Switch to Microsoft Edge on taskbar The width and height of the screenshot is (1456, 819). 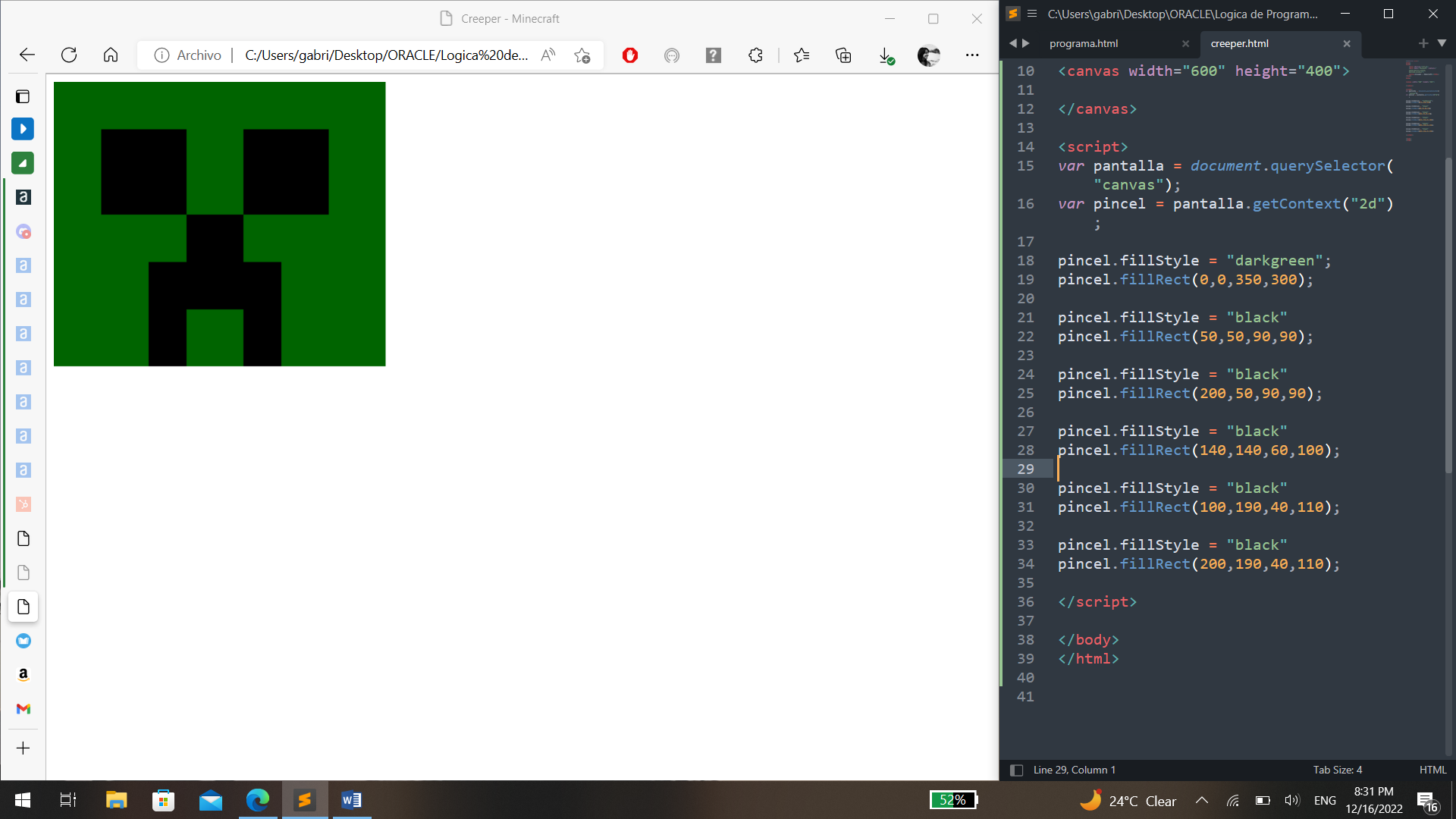click(x=258, y=800)
